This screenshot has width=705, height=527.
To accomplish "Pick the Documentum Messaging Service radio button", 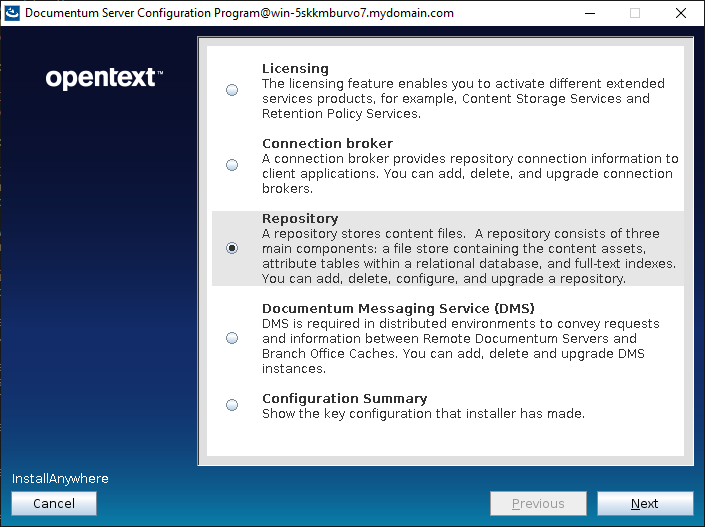I will 232,338.
